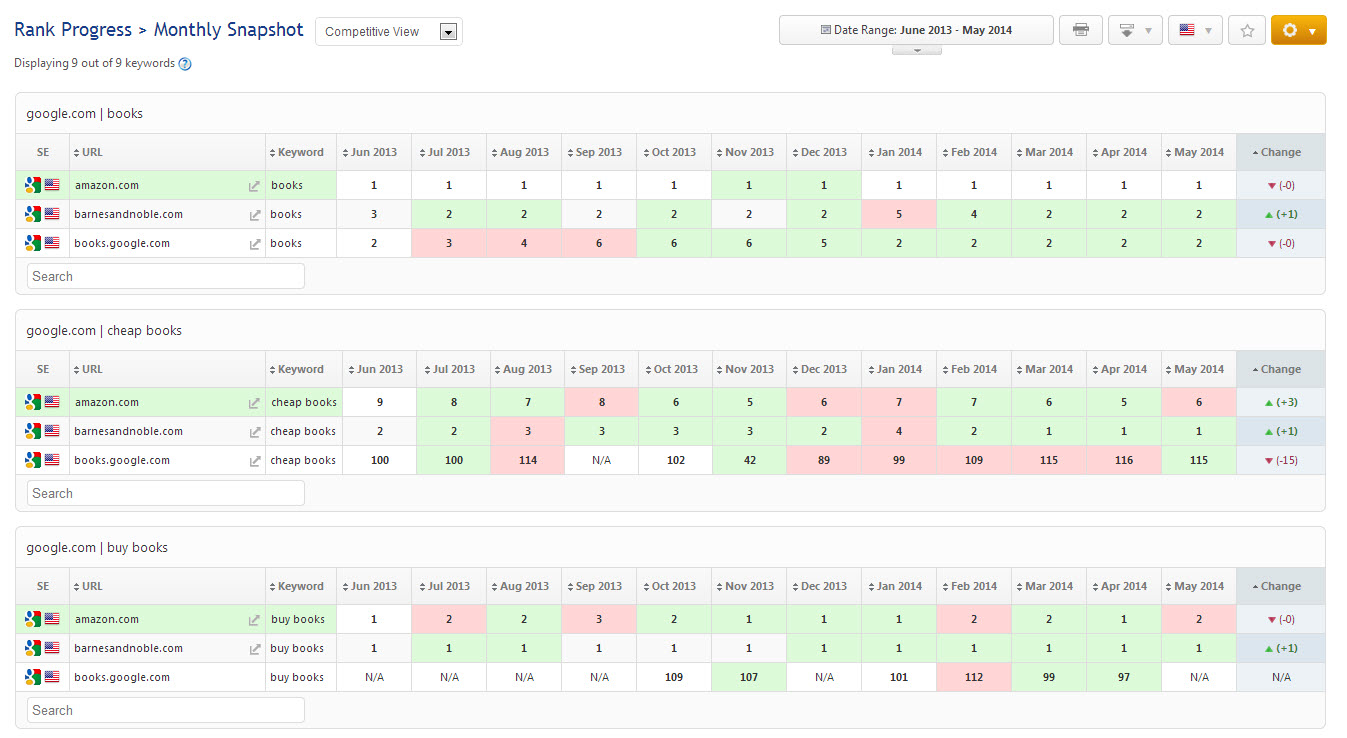Click US flag icon in barnesandnoble.com buy books row
The image size is (1347, 738).
coord(52,648)
